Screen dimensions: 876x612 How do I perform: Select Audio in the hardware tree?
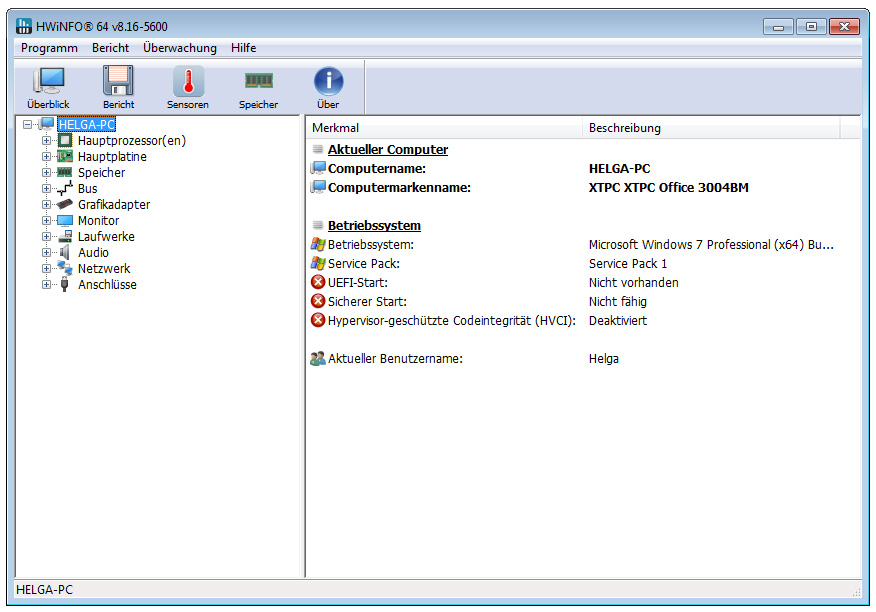[93, 253]
